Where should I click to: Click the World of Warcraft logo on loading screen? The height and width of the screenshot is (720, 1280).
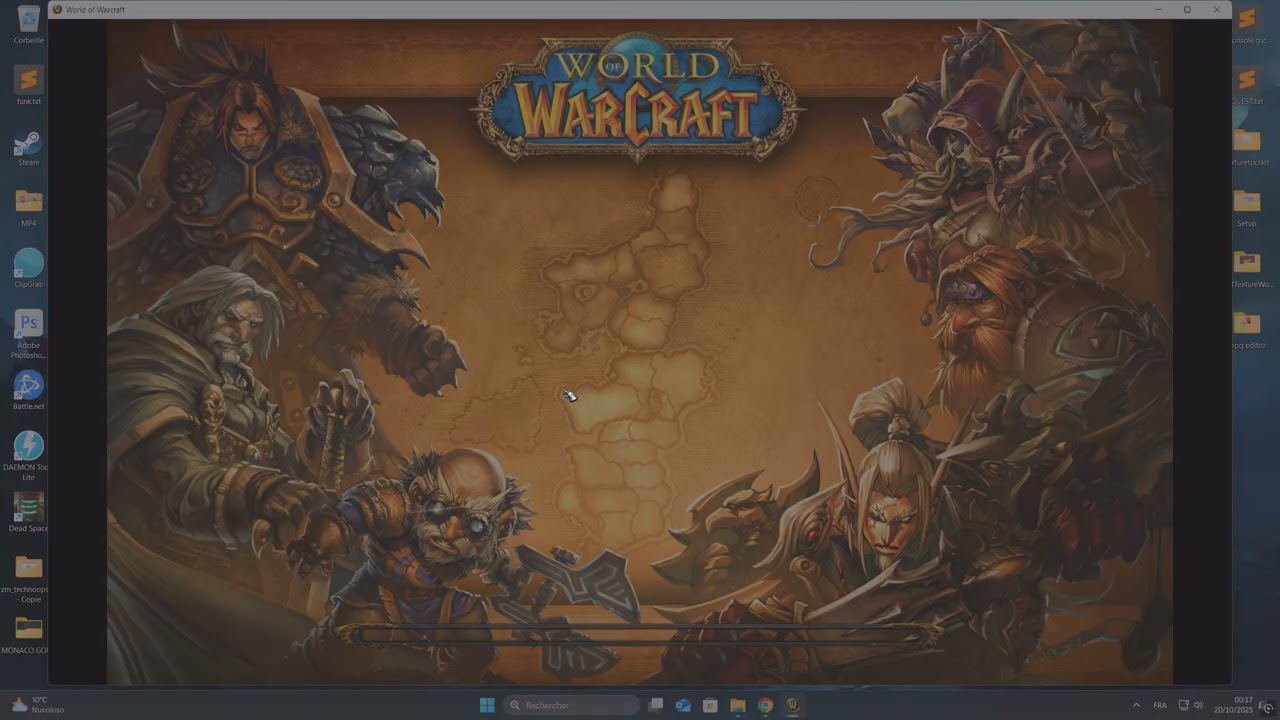[x=638, y=97]
